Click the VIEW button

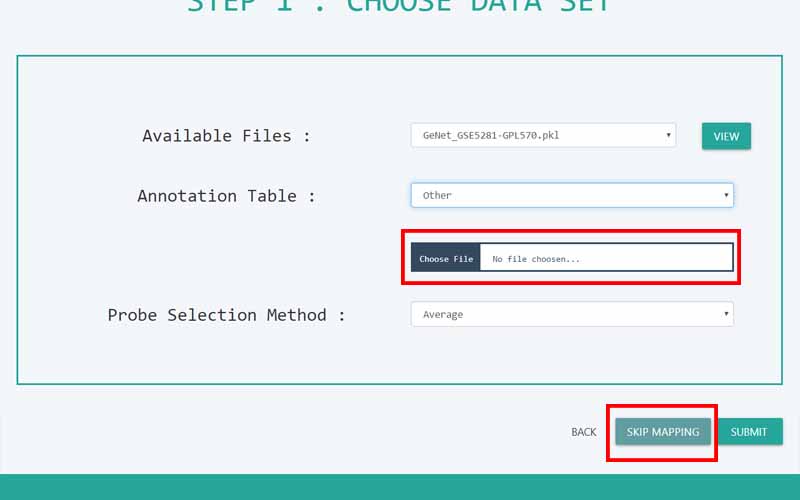click(x=726, y=136)
